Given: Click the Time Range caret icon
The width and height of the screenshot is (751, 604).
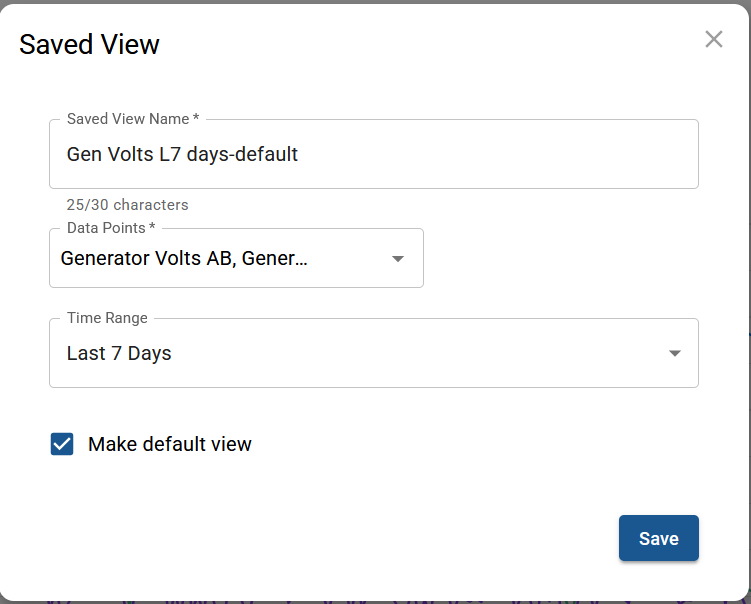Looking at the screenshot, I should point(674,354).
